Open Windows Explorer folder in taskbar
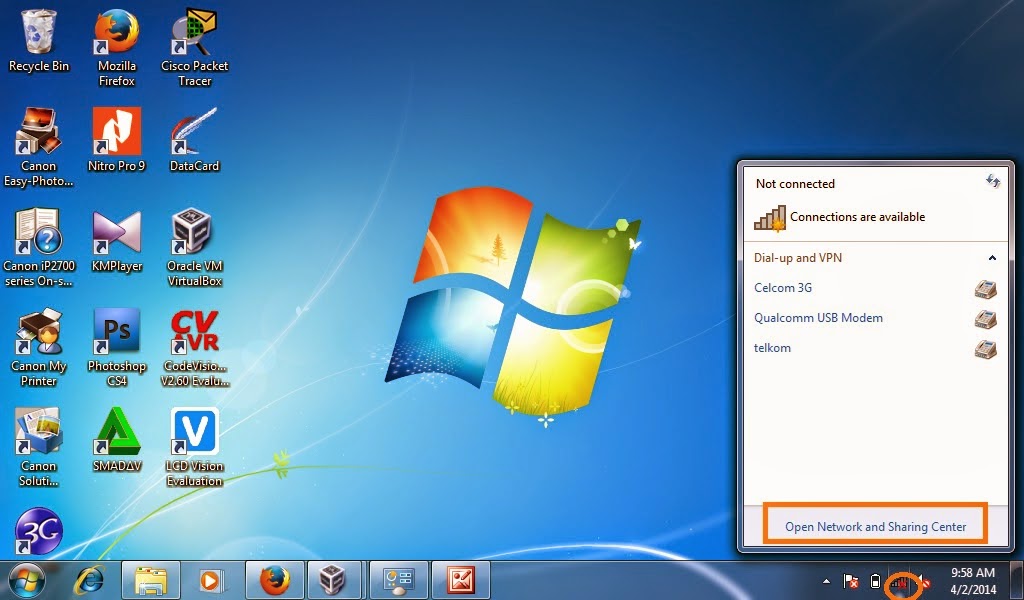 click(x=151, y=580)
